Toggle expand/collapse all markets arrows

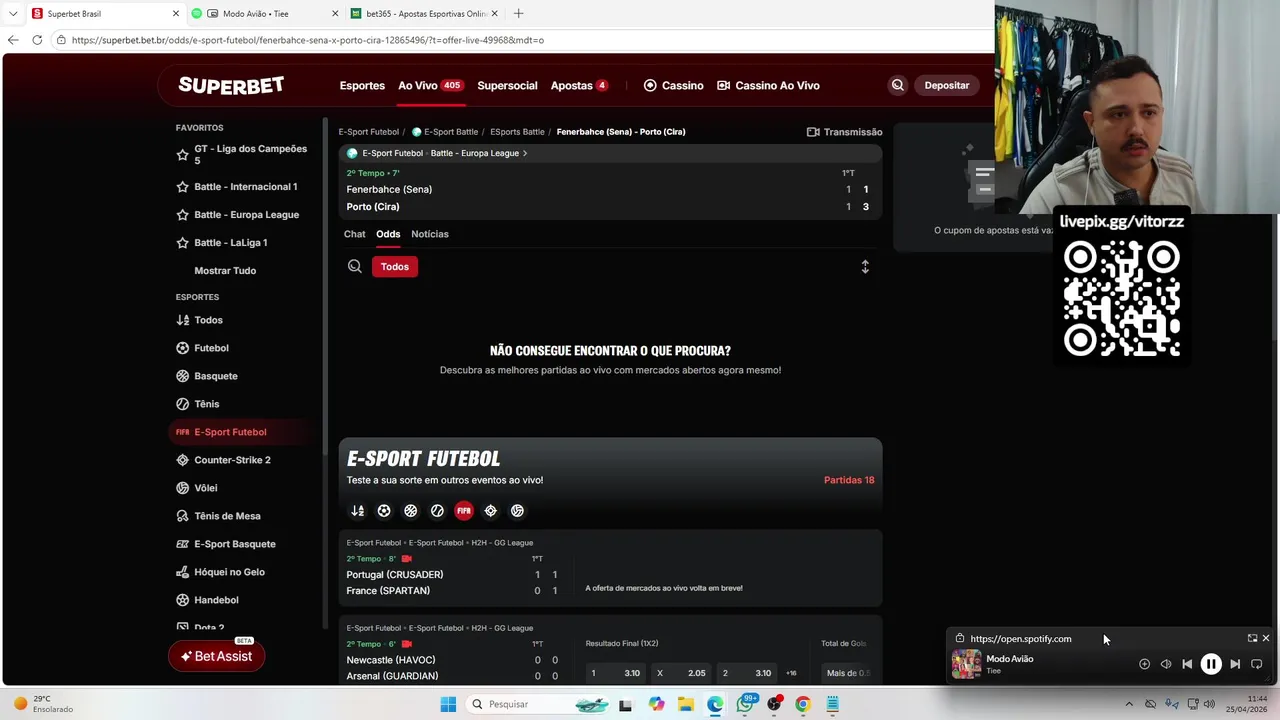click(865, 267)
